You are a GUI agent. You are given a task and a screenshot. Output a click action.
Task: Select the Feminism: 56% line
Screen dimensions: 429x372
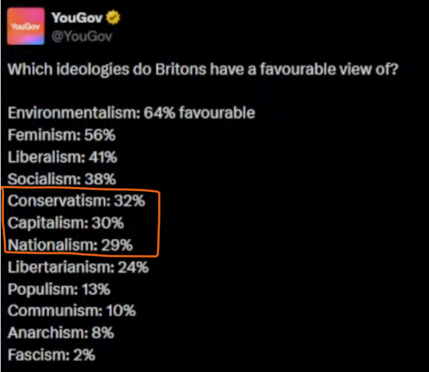62,135
